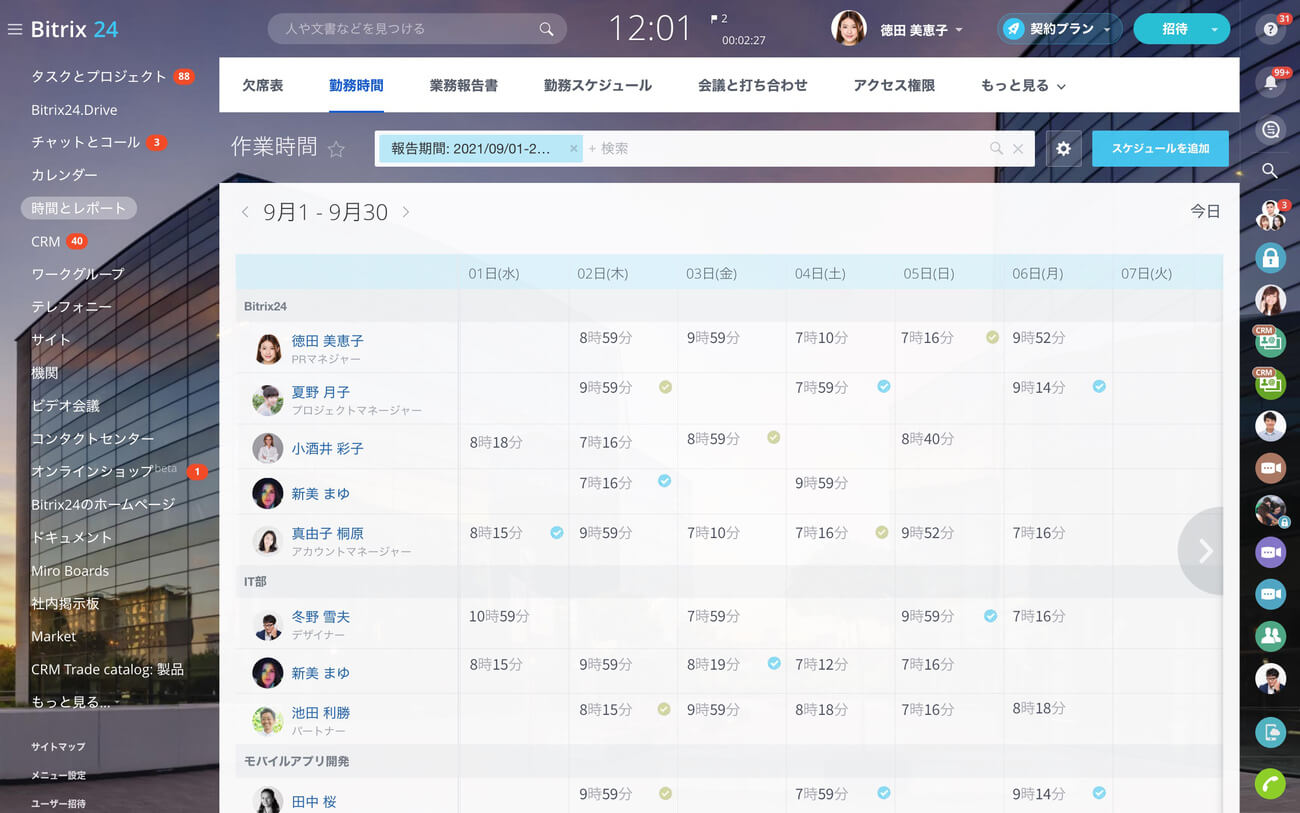Open Bitrix24.Drive in the left menu
Viewport: 1300px width, 813px height.
pos(74,109)
